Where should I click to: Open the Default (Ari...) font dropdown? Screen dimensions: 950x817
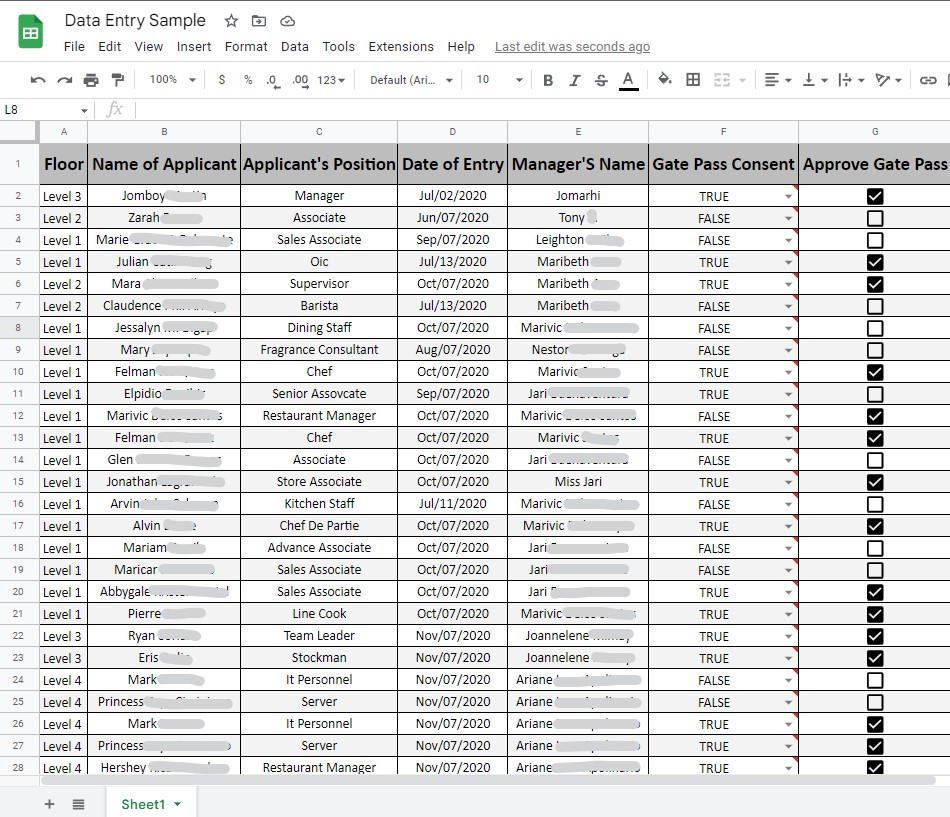411,80
